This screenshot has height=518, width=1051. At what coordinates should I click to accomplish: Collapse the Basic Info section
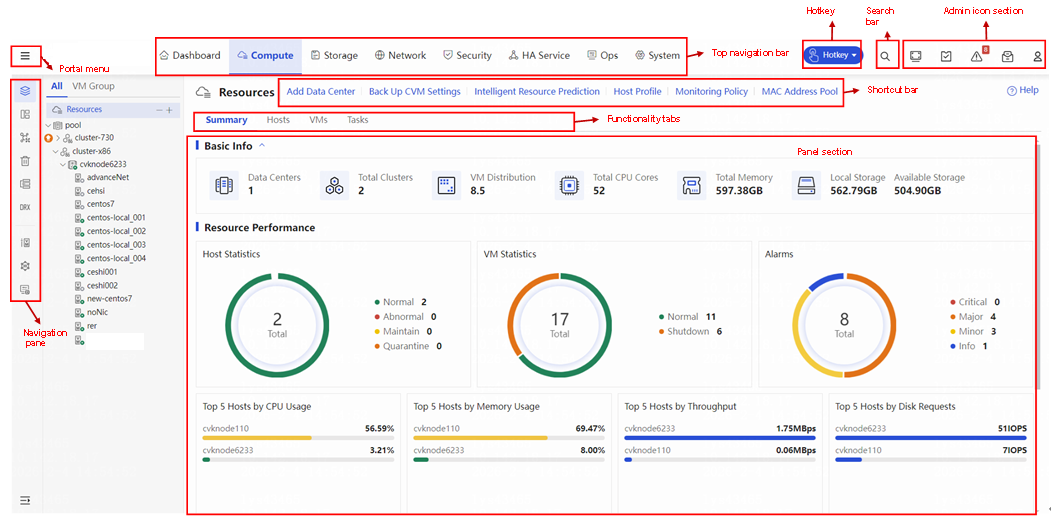(262, 145)
